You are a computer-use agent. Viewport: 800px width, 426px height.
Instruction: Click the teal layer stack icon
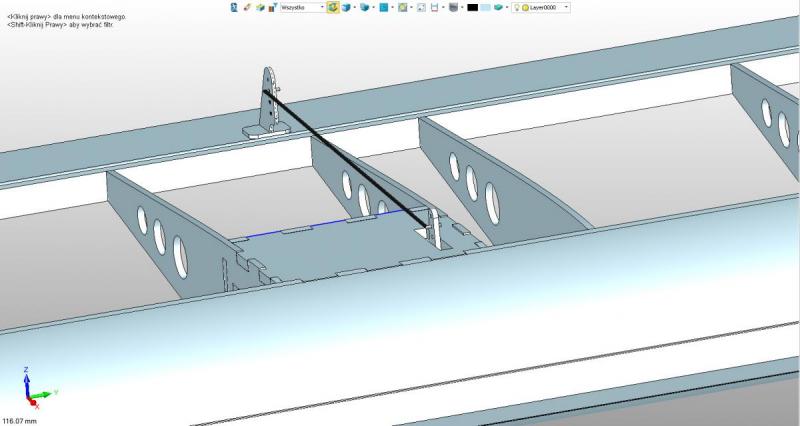point(499,7)
